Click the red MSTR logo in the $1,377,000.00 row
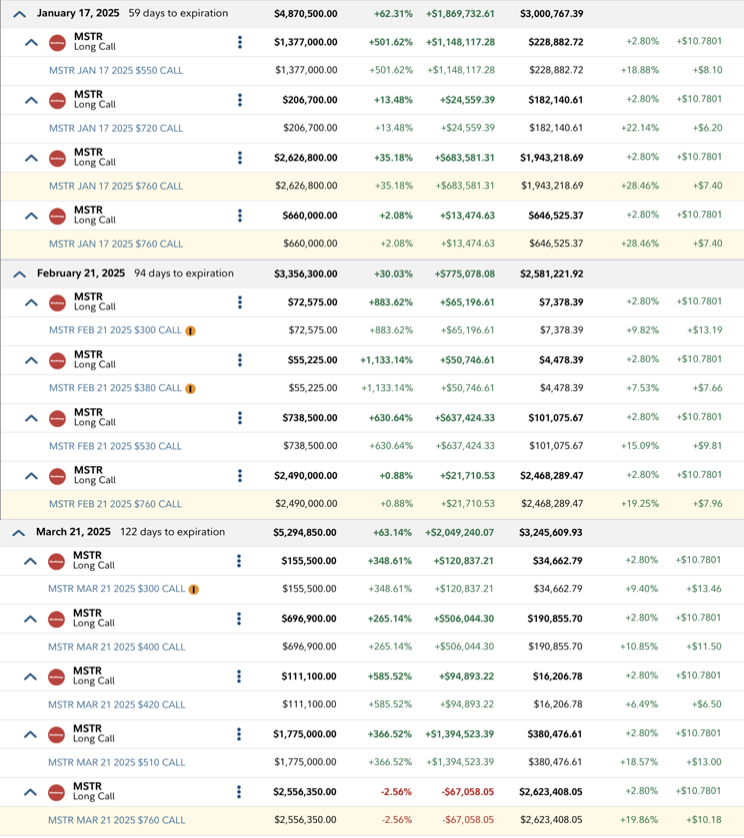744x838 pixels. click(57, 43)
